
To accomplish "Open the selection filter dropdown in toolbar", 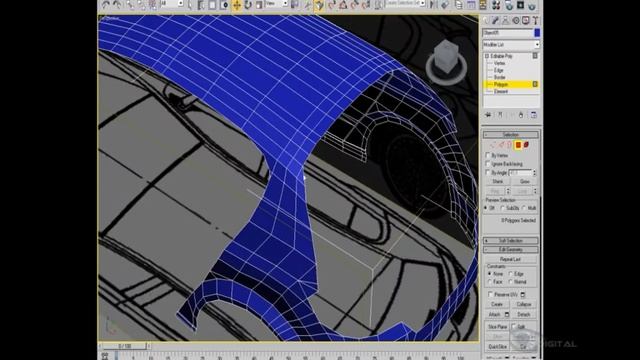I will [x=172, y=4].
